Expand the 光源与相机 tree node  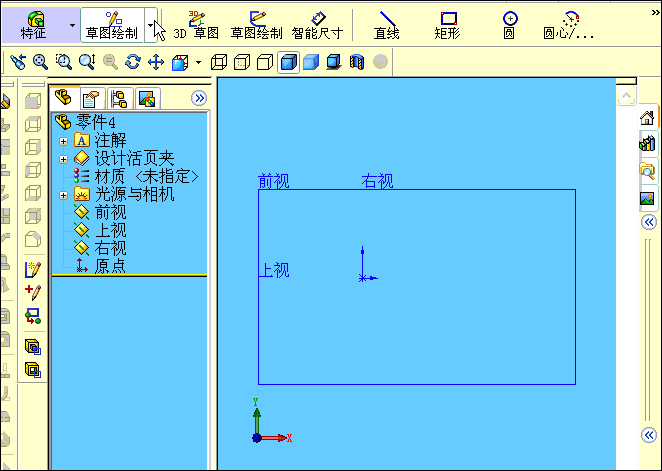(x=63, y=195)
